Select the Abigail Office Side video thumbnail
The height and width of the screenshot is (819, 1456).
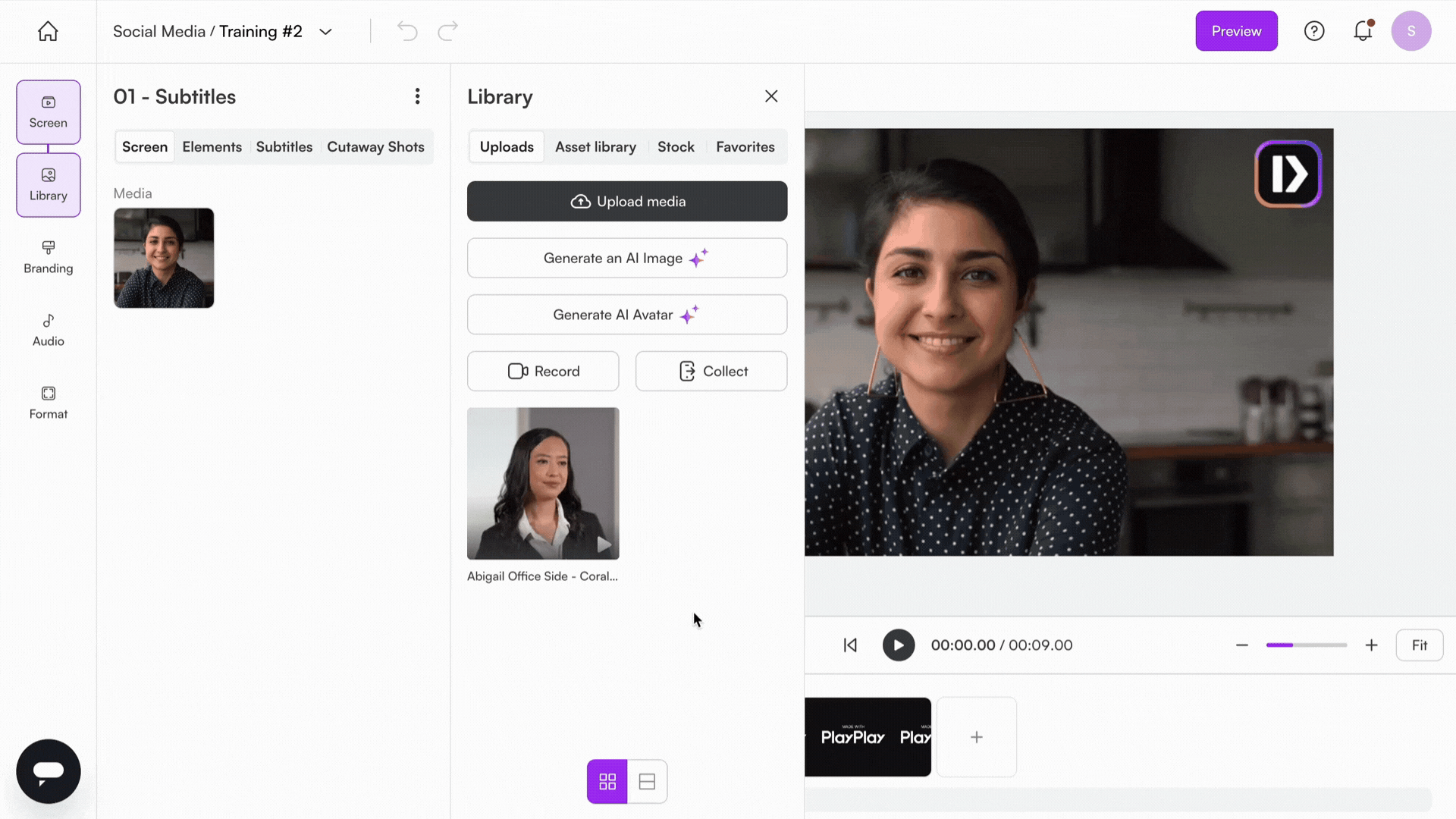tap(542, 484)
